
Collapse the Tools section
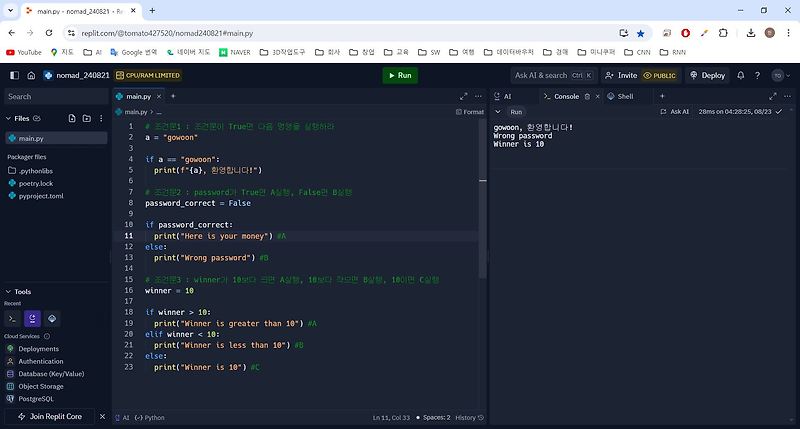(x=8, y=292)
